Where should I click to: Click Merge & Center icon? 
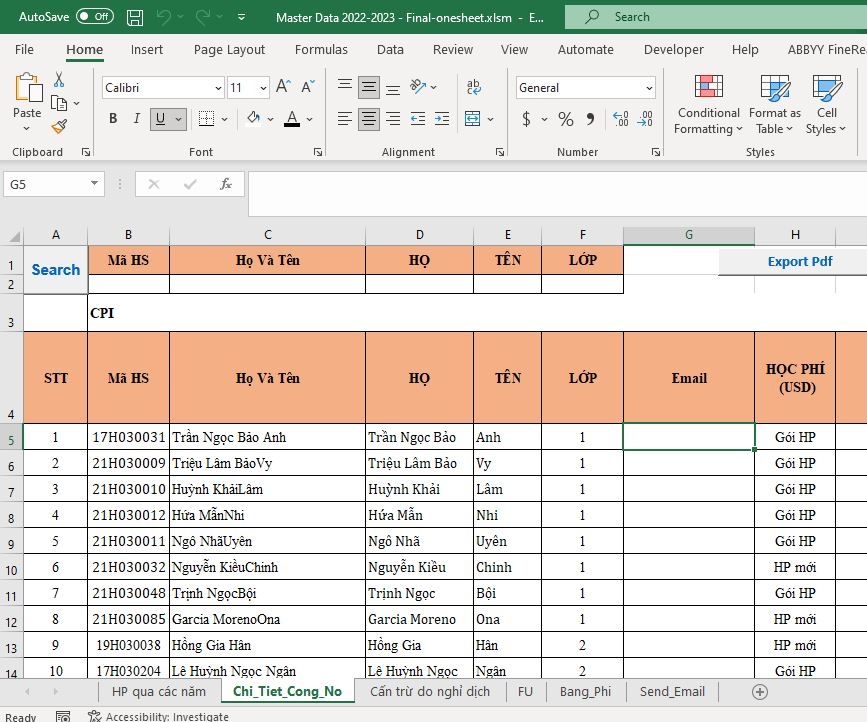tap(473, 118)
